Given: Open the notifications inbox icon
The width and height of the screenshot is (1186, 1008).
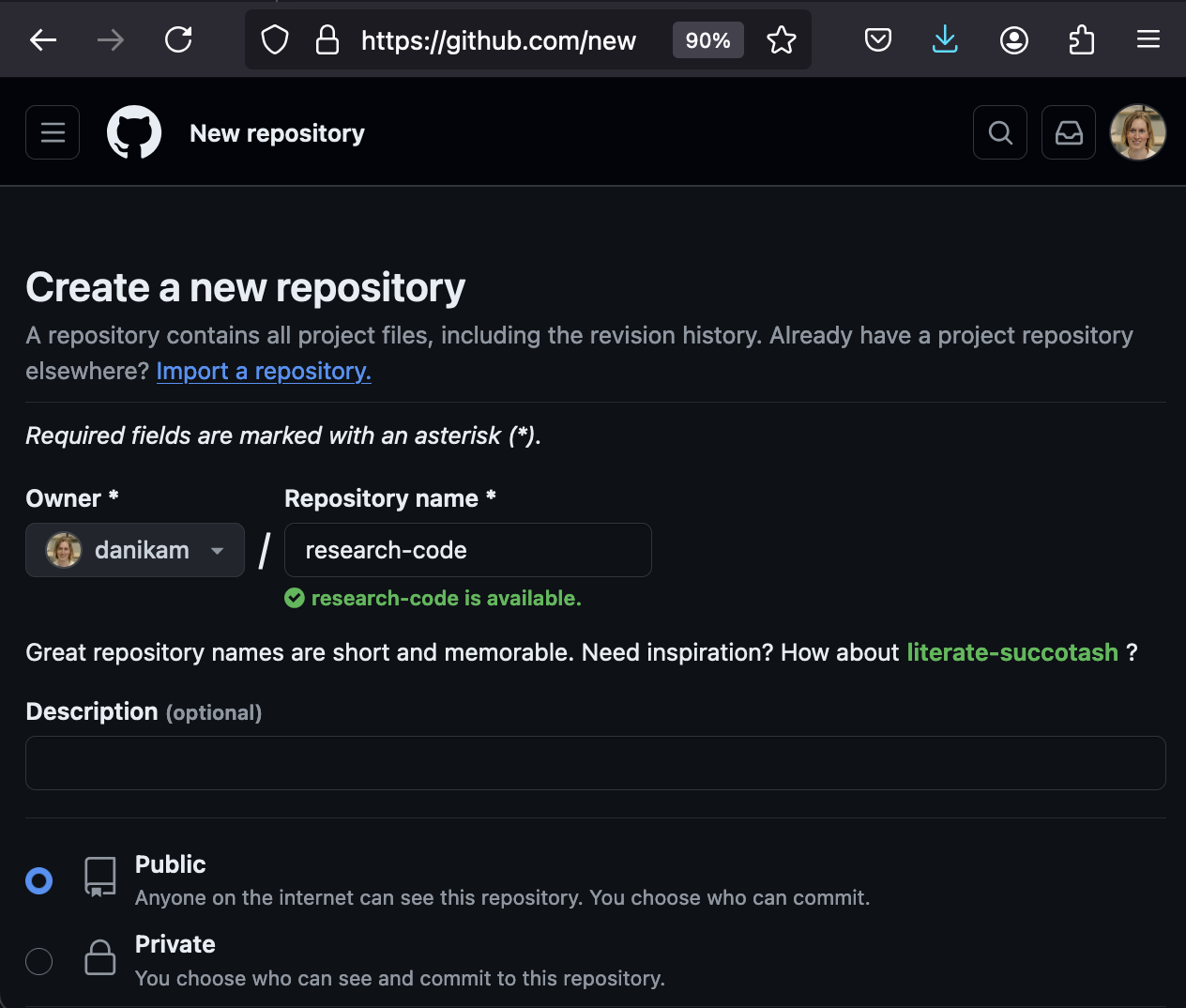Looking at the screenshot, I should pyautogui.click(x=1069, y=132).
